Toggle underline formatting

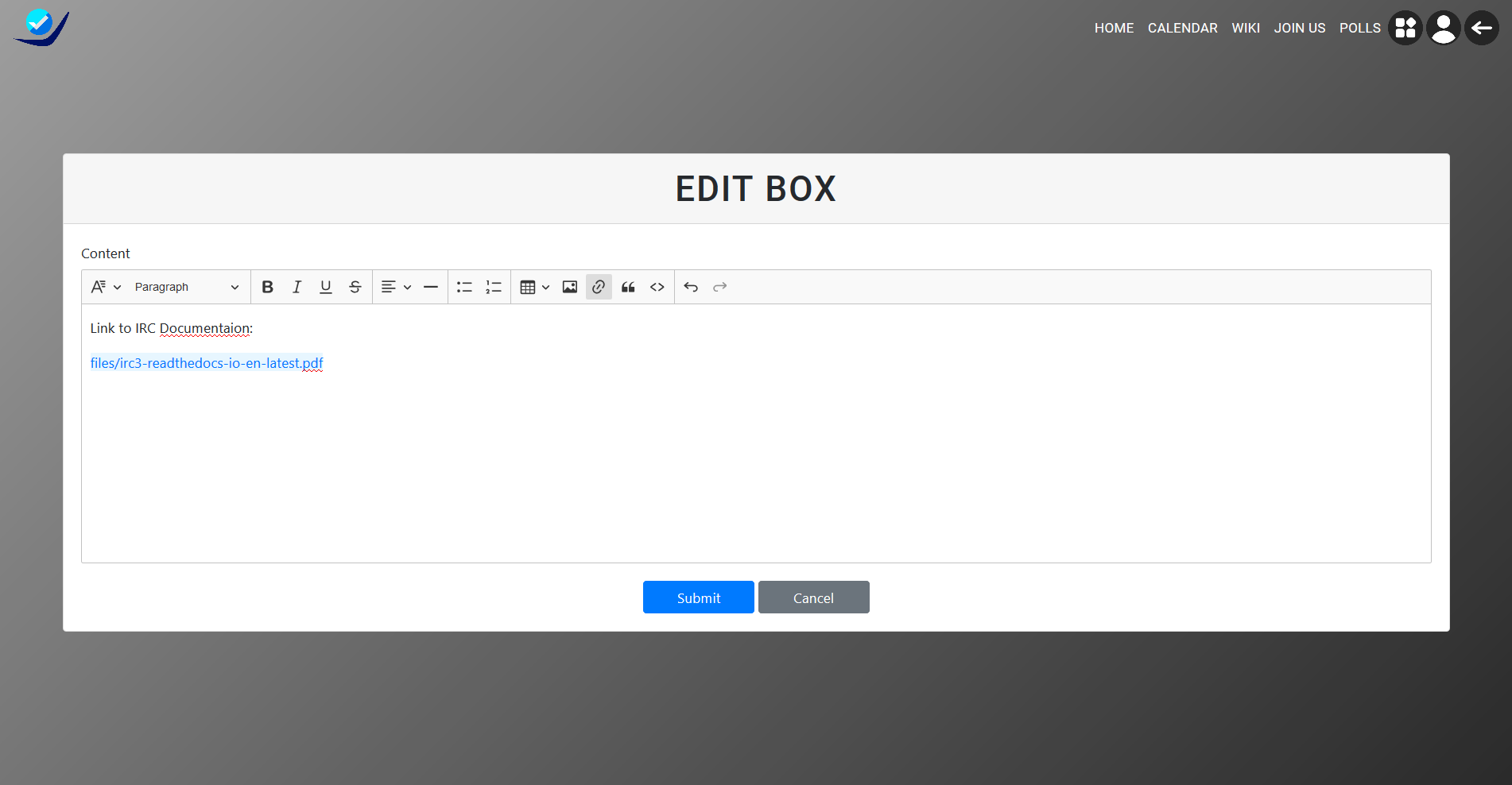(x=326, y=287)
